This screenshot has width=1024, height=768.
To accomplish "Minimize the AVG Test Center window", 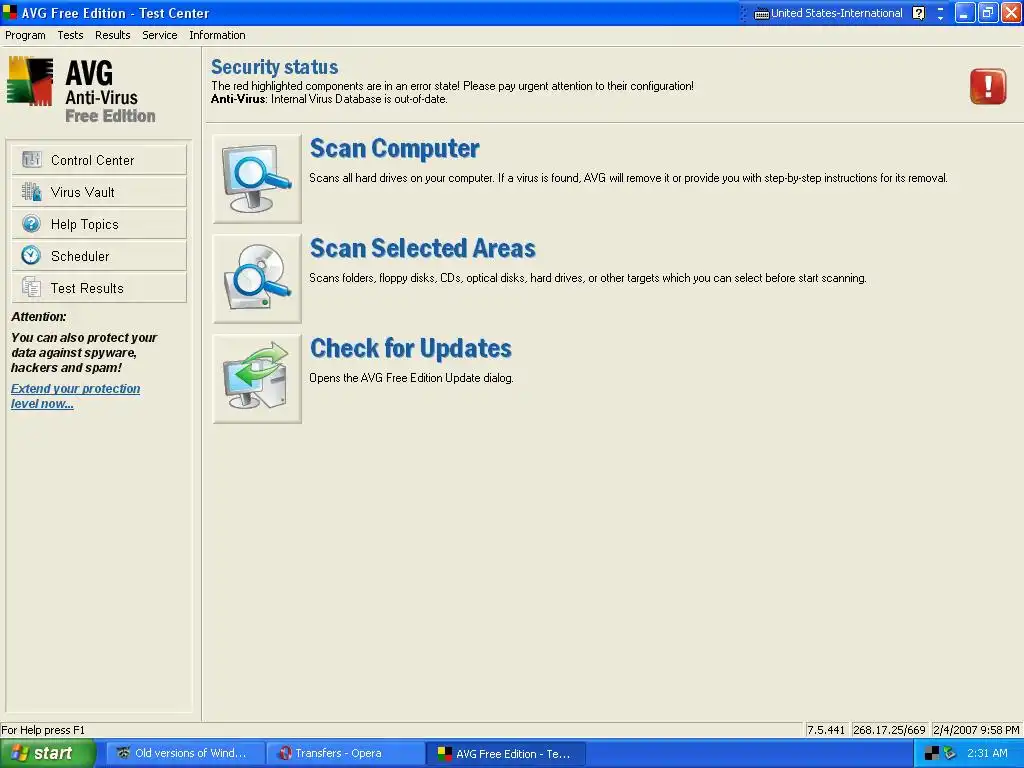I will pos(965,13).
